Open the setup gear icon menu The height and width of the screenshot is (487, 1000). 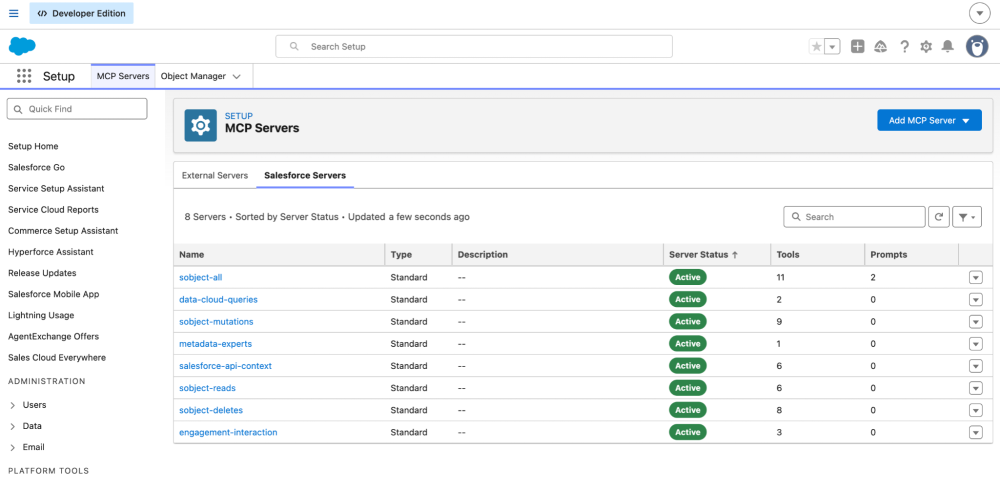[926, 47]
